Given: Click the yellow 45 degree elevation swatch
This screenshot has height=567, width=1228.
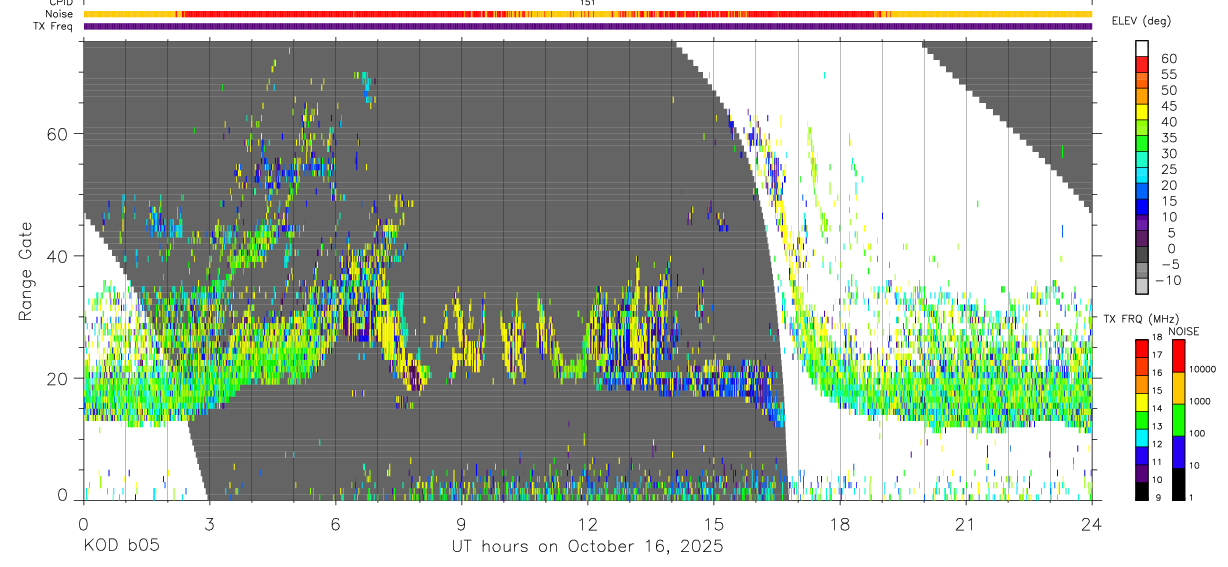Looking at the screenshot, I should coord(1143,112).
